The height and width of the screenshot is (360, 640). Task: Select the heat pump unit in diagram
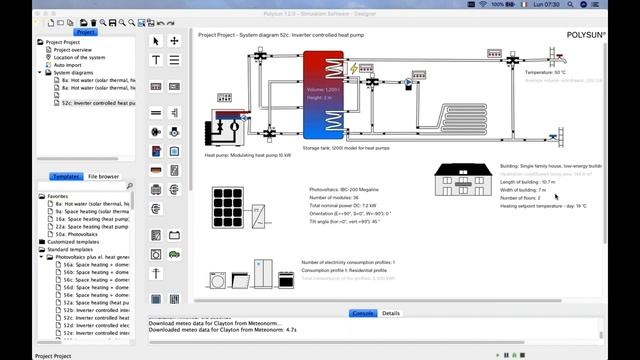[x=226, y=127]
